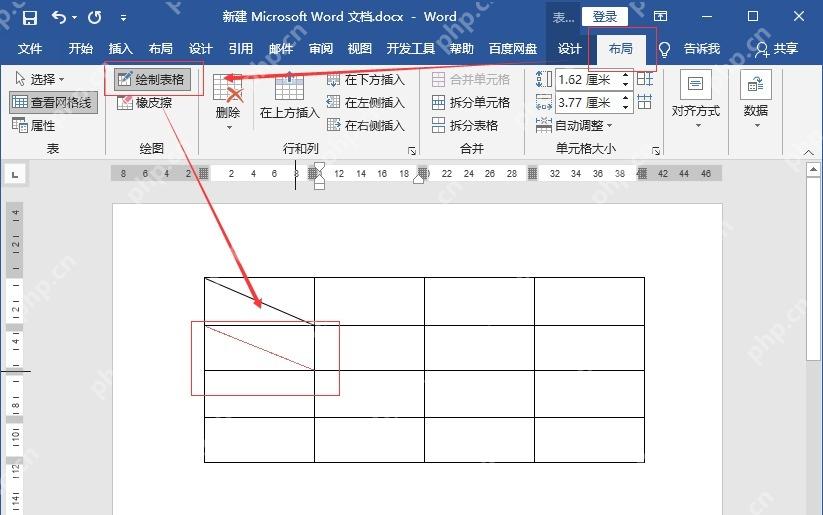Decrease column width with down spinner

[626, 108]
